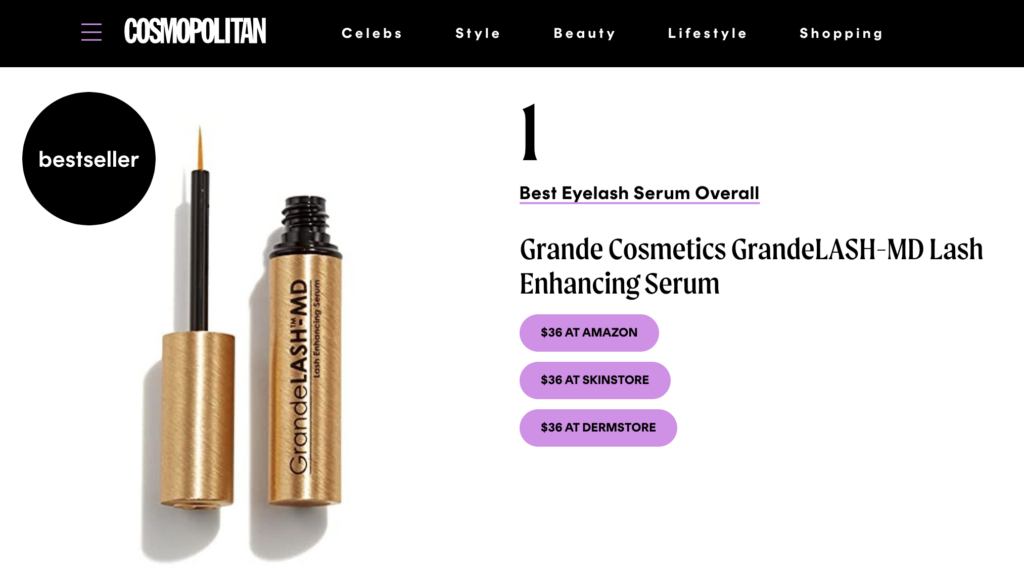Click the black bestseller badge
The height and width of the screenshot is (574, 1024).
click(89, 159)
